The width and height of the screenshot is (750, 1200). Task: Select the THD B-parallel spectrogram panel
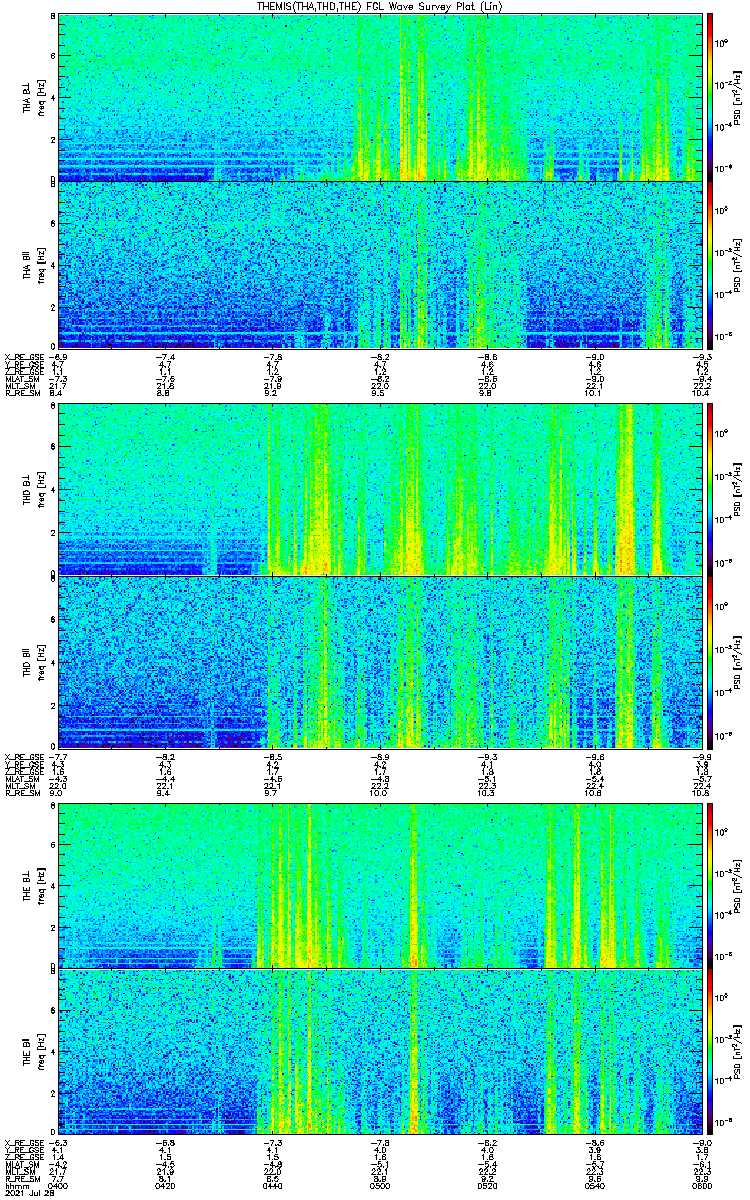[379, 662]
